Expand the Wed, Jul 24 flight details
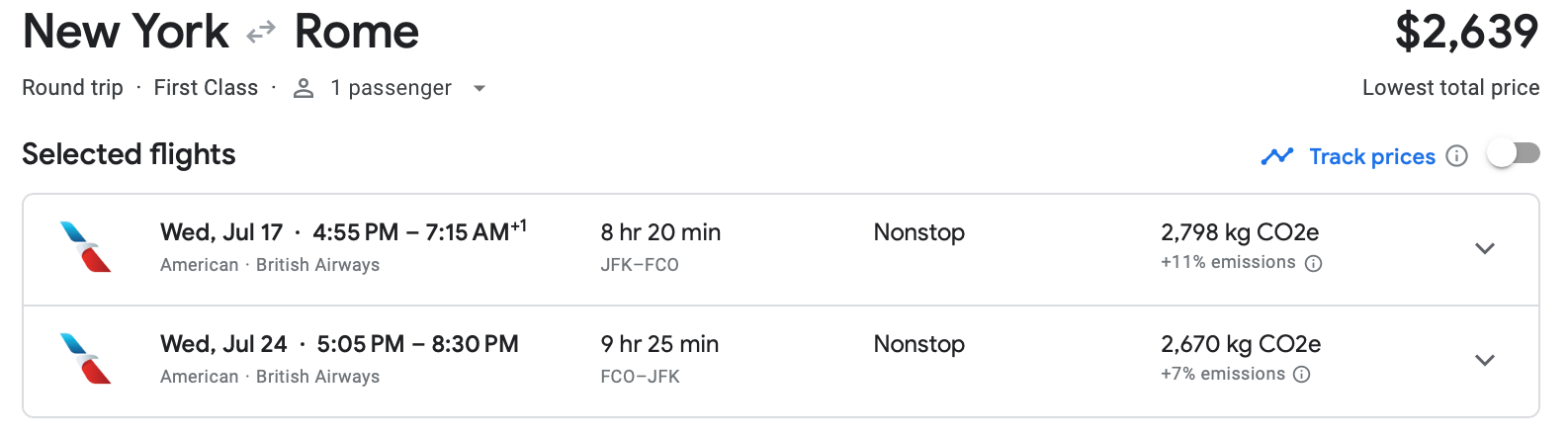This screenshot has height=439, width=1568. pos(1484,360)
